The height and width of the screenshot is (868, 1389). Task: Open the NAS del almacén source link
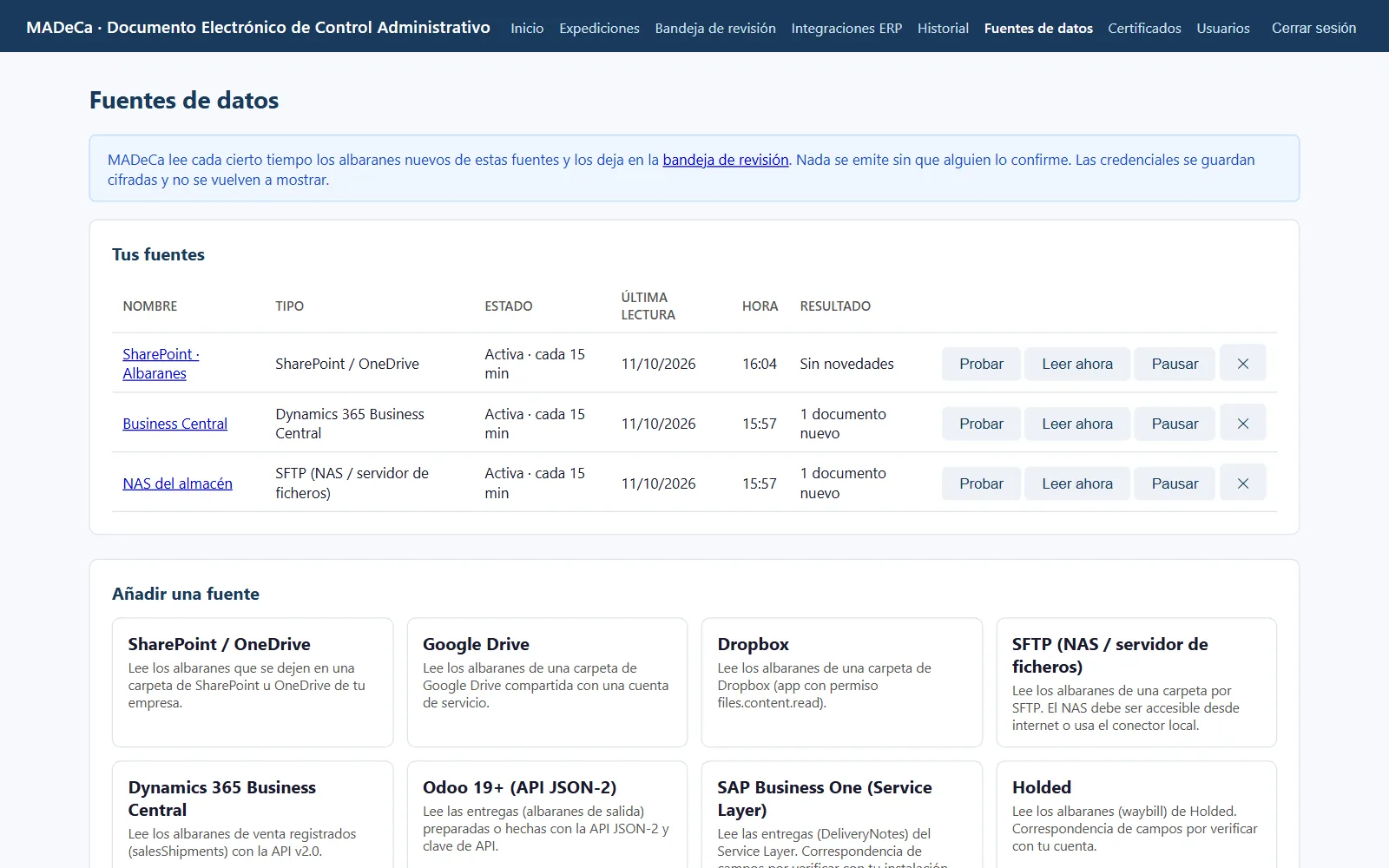177,483
